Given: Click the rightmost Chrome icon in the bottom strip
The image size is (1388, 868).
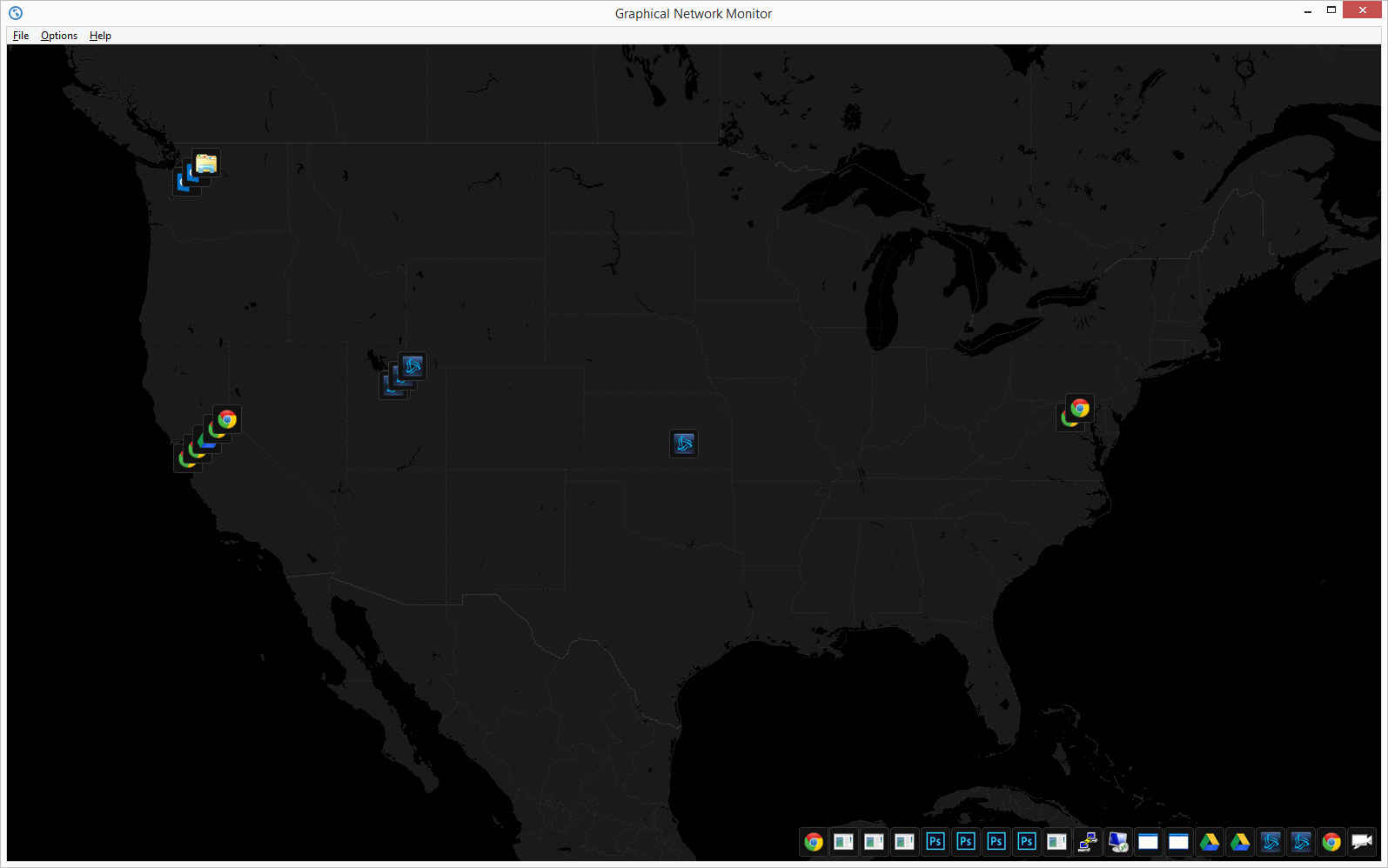Looking at the screenshot, I should pyautogui.click(x=1331, y=841).
